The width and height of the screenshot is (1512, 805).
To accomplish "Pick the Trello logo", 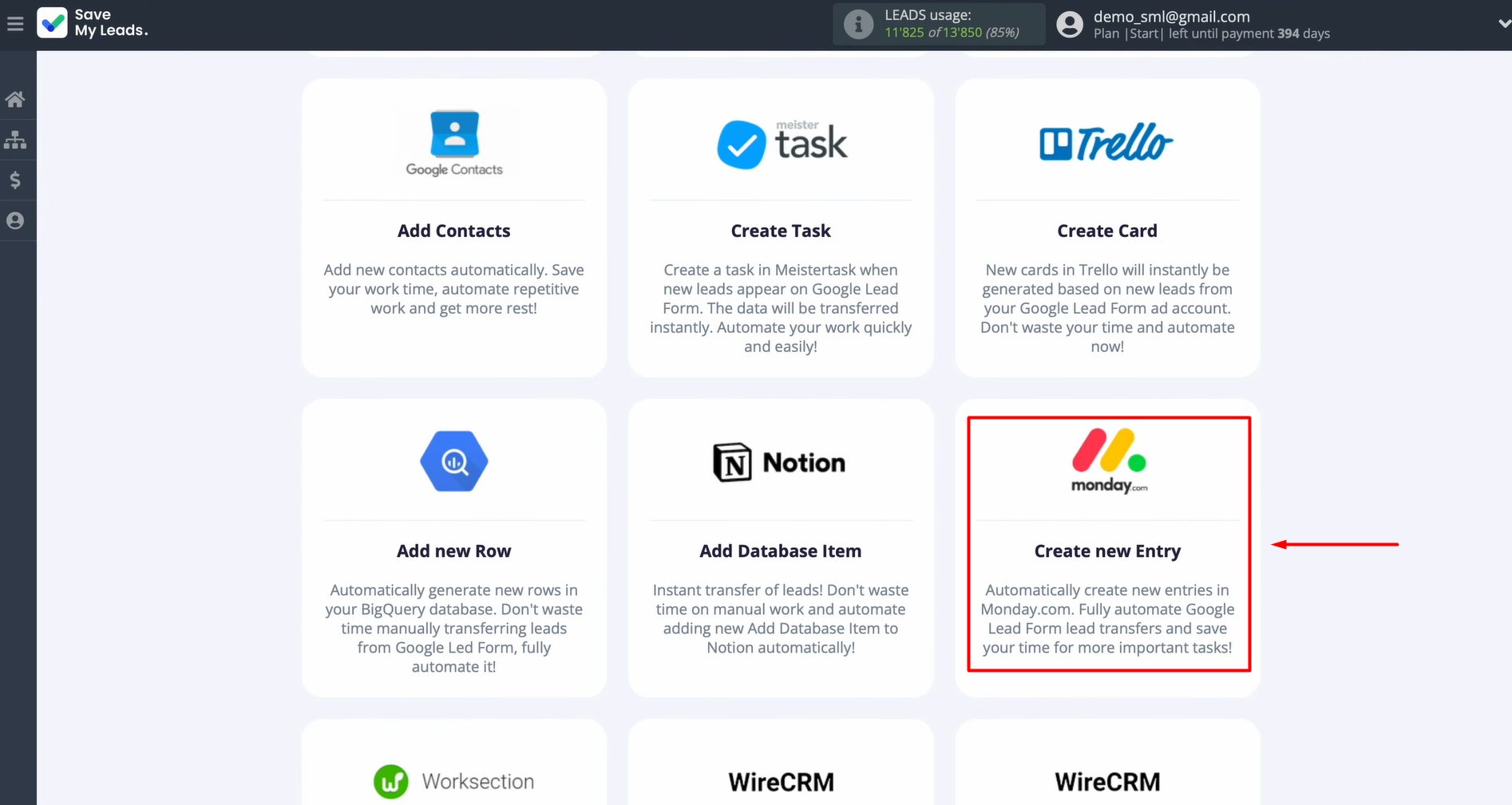I will (x=1106, y=144).
